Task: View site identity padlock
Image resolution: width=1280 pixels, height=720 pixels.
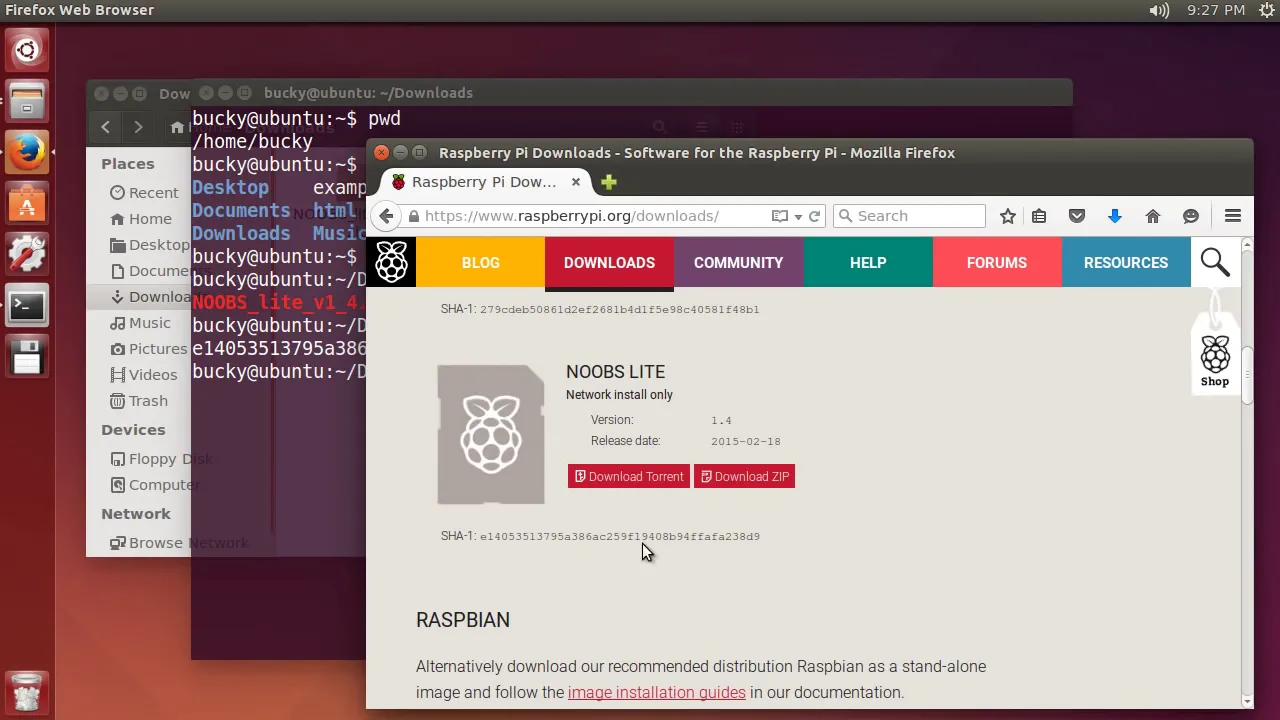Action: [413, 216]
